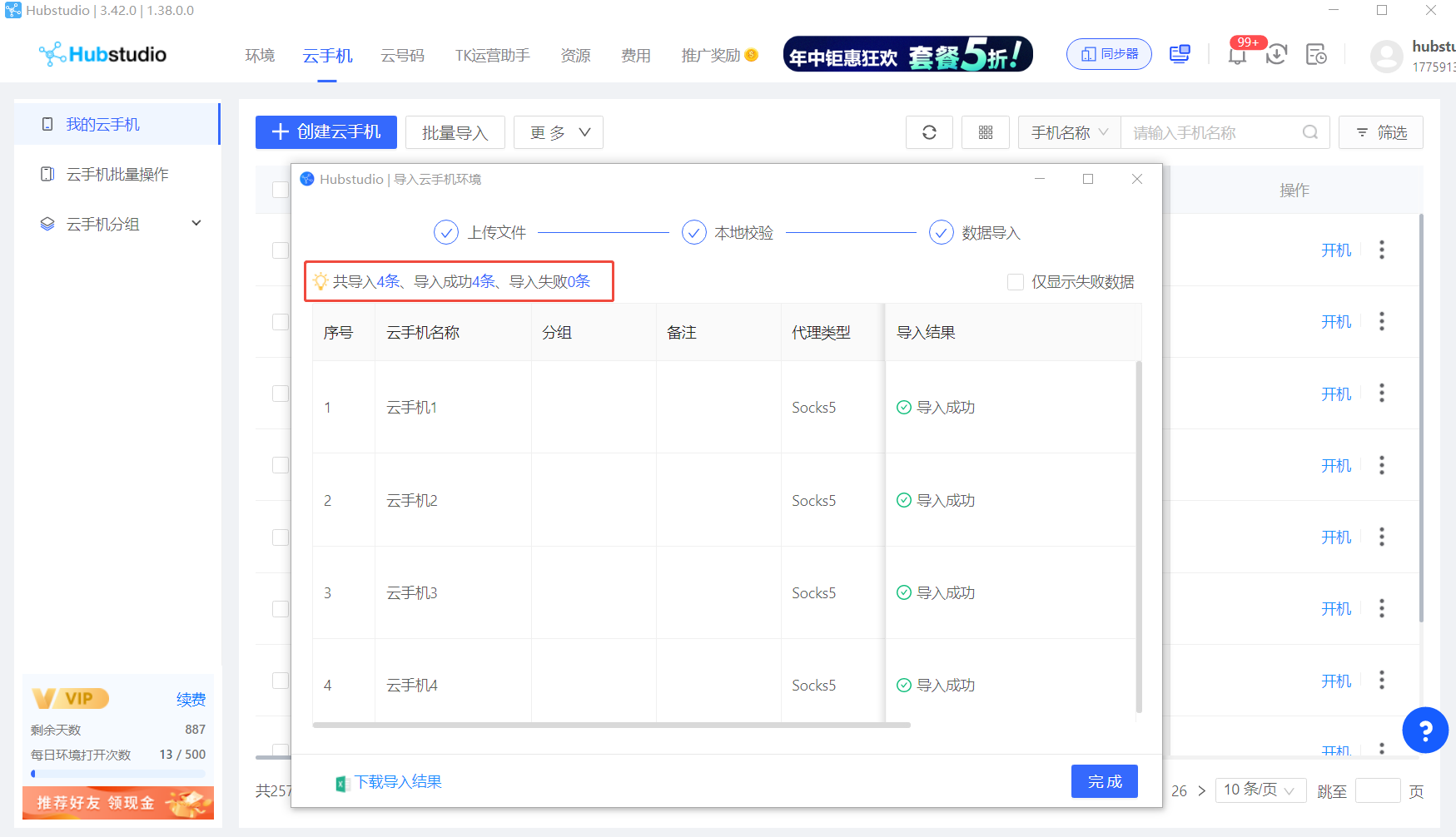Click the Hubstudio logo
Screen dimensions: 1456x837
(x=102, y=54)
